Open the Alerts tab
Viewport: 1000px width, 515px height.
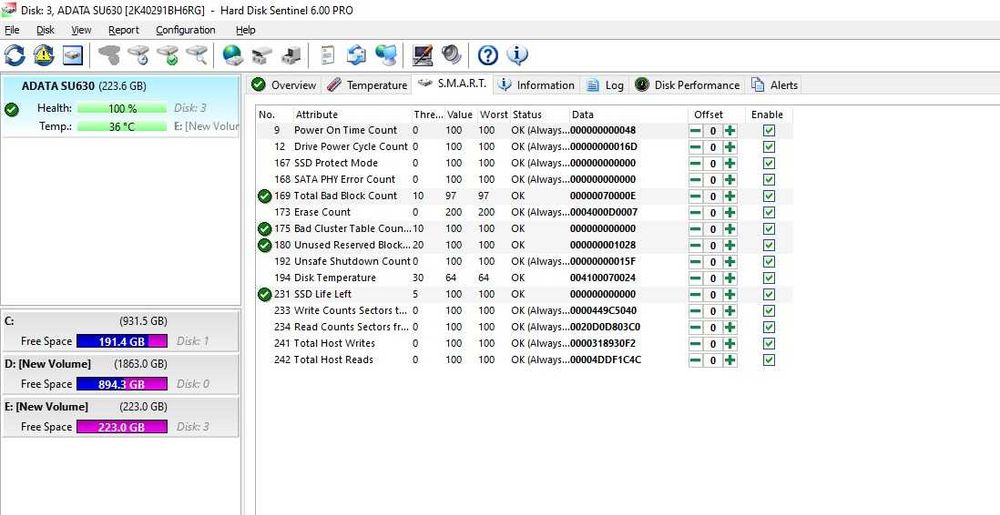point(775,85)
